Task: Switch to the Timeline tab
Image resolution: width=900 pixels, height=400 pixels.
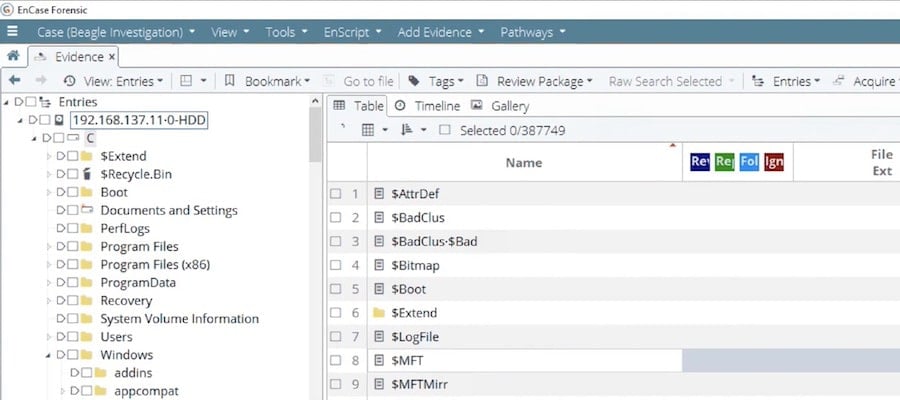Action: point(428,106)
